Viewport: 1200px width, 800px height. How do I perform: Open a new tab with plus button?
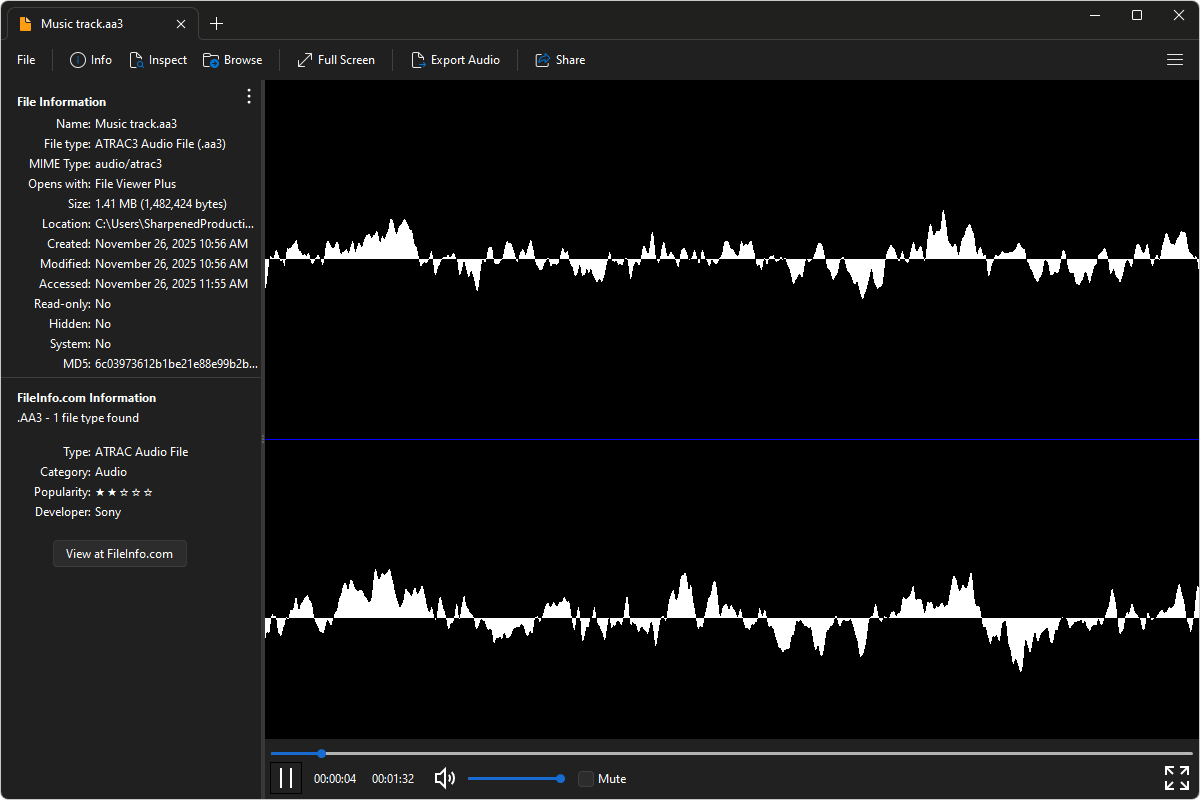point(216,23)
